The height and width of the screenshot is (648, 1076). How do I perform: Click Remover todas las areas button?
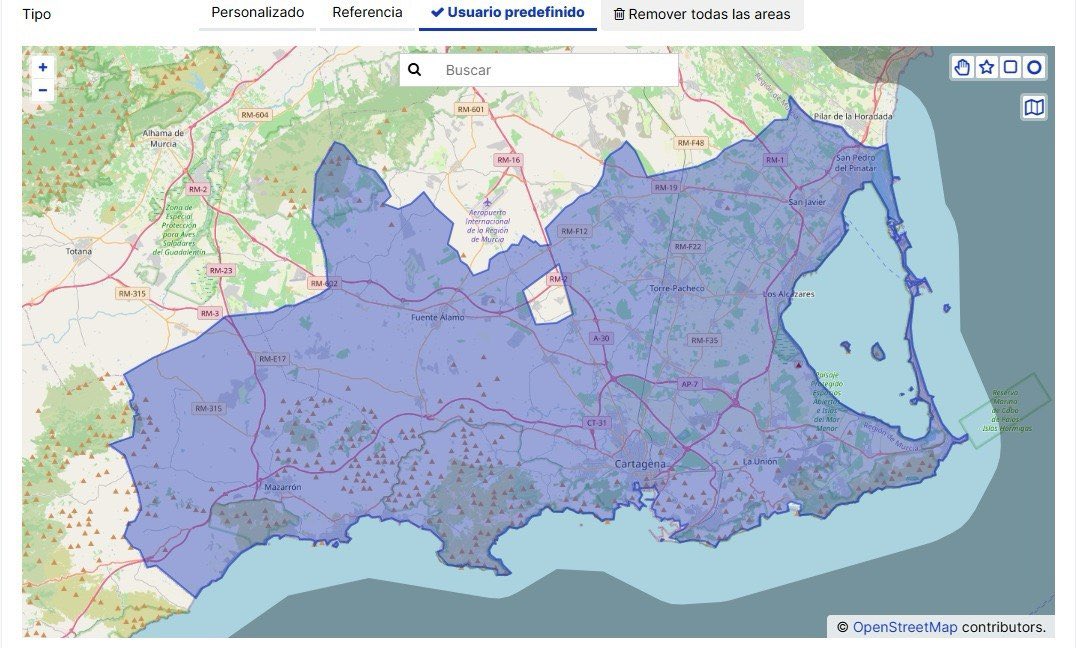702,14
